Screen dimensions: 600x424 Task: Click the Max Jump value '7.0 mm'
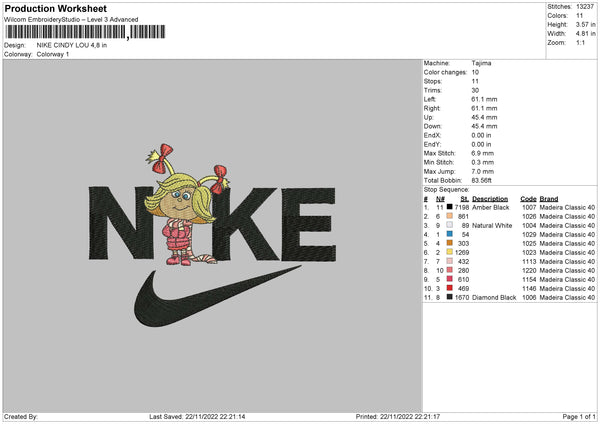point(482,171)
